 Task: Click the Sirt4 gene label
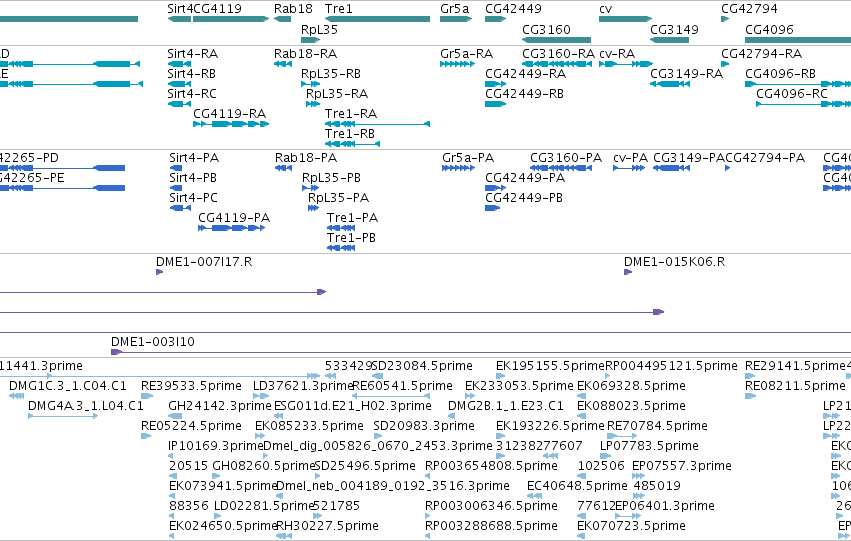pos(180,9)
